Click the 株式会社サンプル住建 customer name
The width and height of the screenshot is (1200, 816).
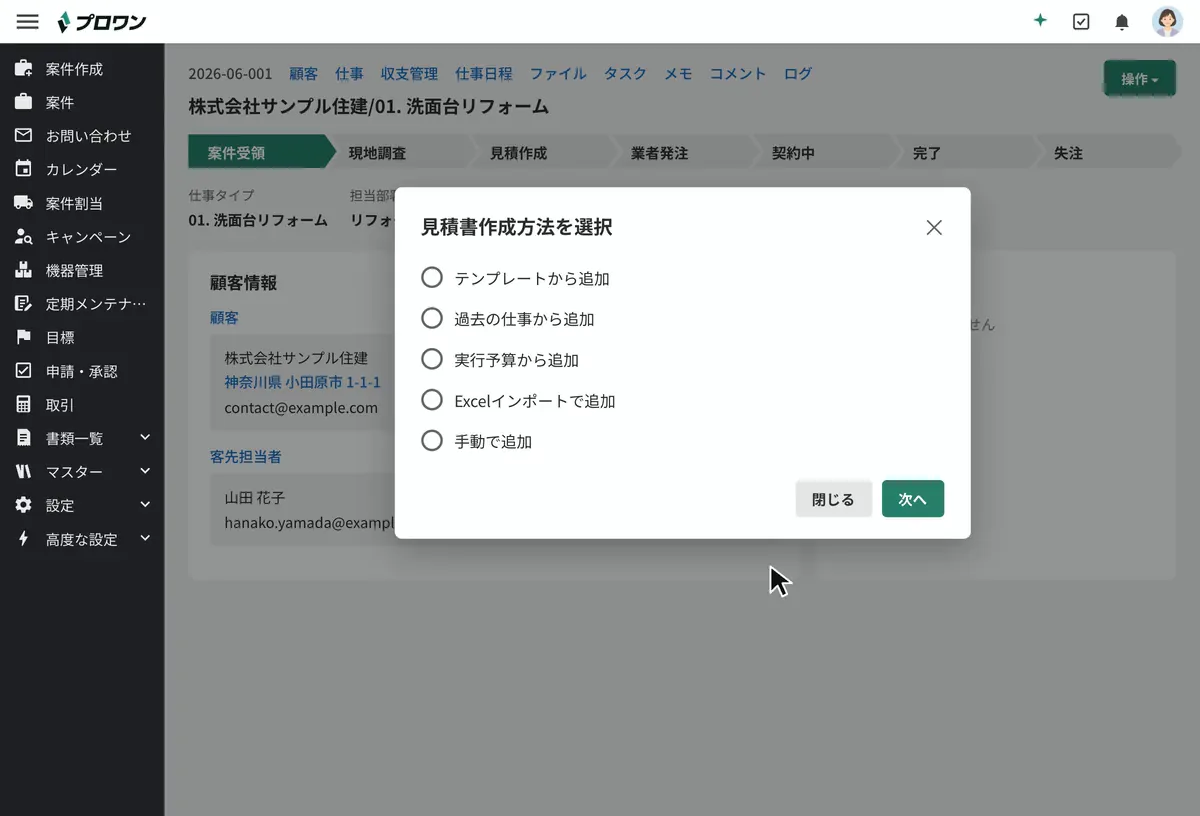pos(296,357)
